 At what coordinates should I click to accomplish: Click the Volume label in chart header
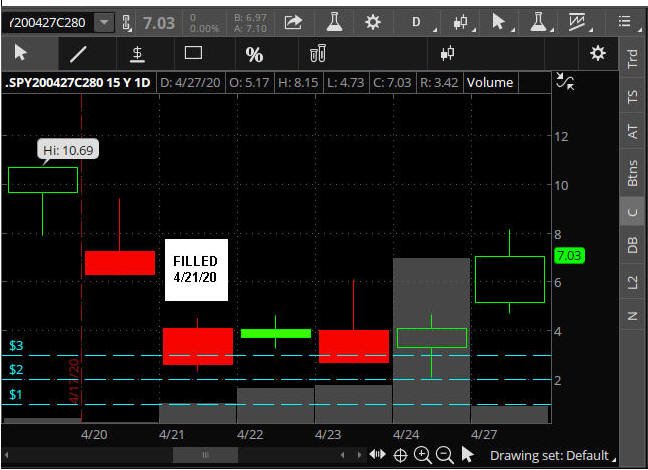point(490,82)
